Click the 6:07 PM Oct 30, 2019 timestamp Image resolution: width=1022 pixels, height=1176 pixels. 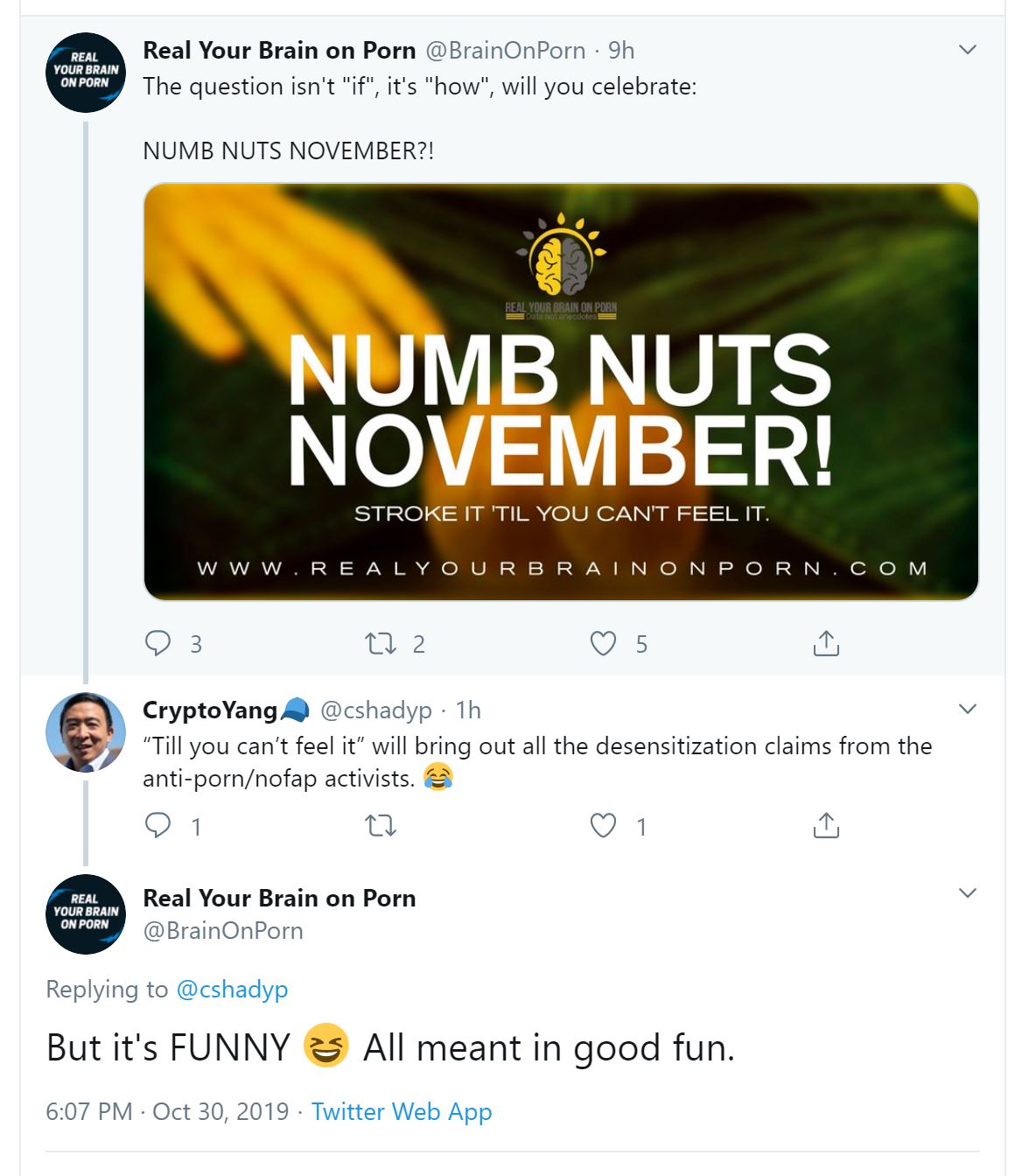pyautogui.click(x=167, y=1111)
